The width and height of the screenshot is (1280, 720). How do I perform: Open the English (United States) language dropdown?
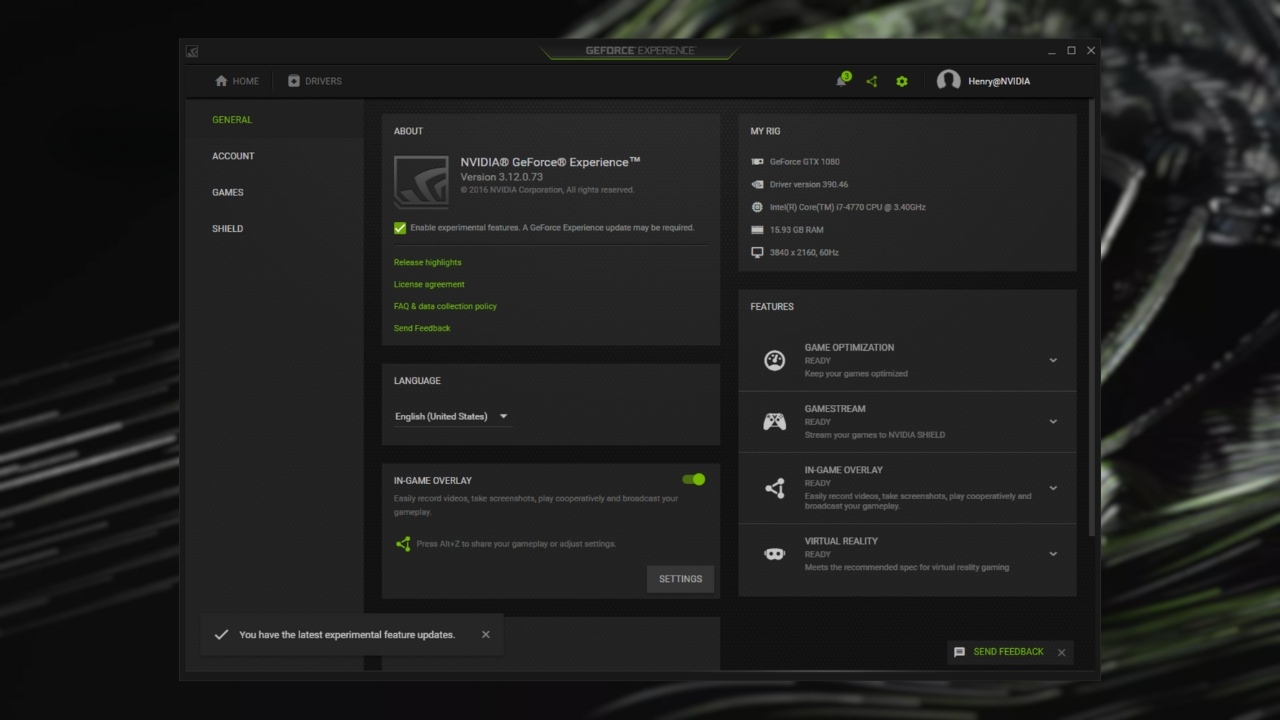(x=452, y=416)
